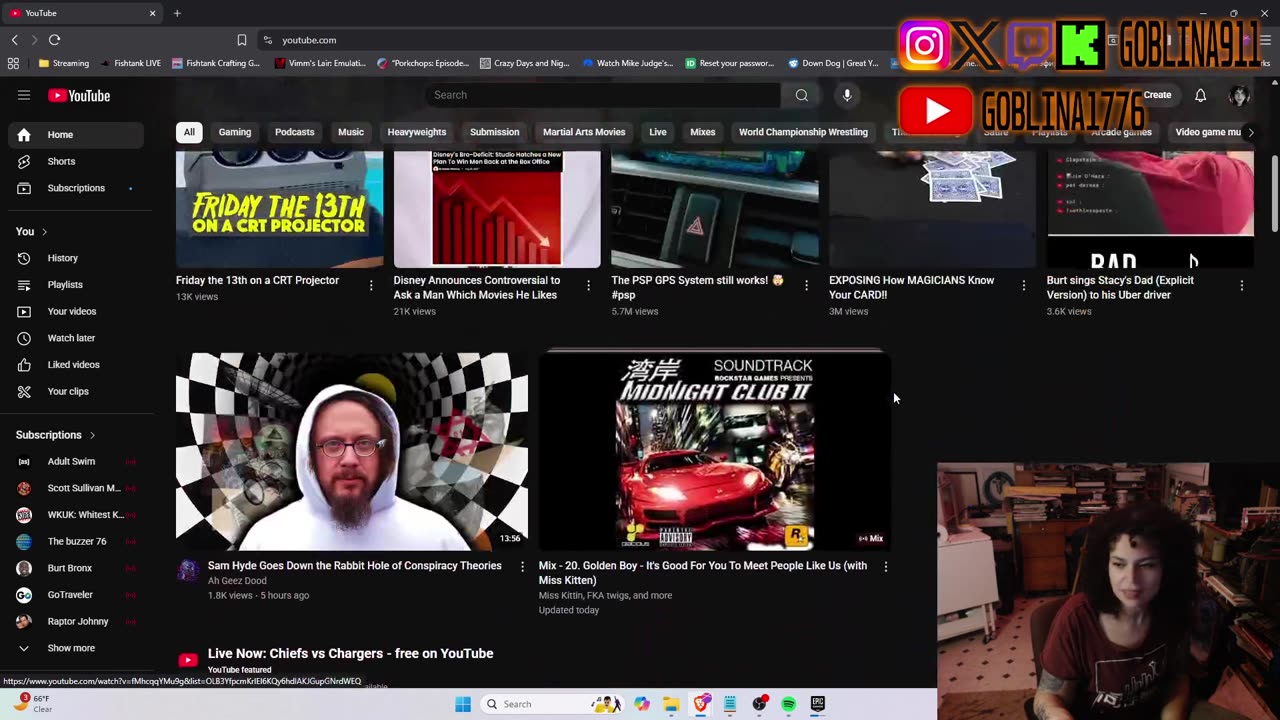Open the YouTube hamburger guide menu

[x=24, y=95]
